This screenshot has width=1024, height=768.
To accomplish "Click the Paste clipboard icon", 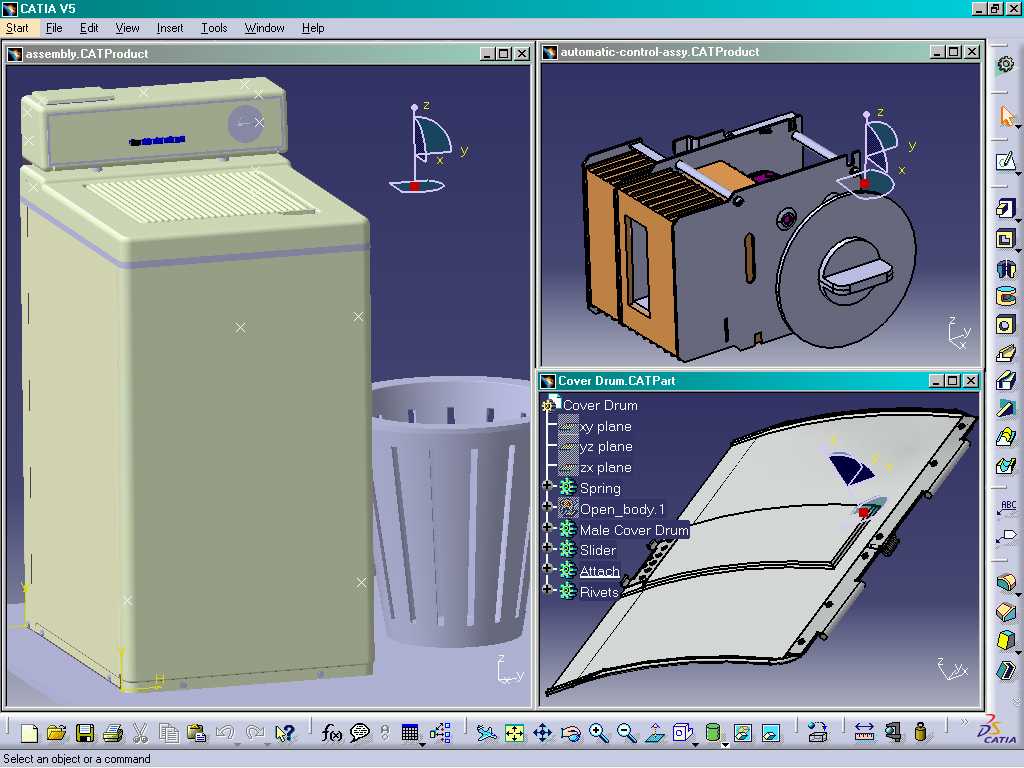I will point(197,733).
